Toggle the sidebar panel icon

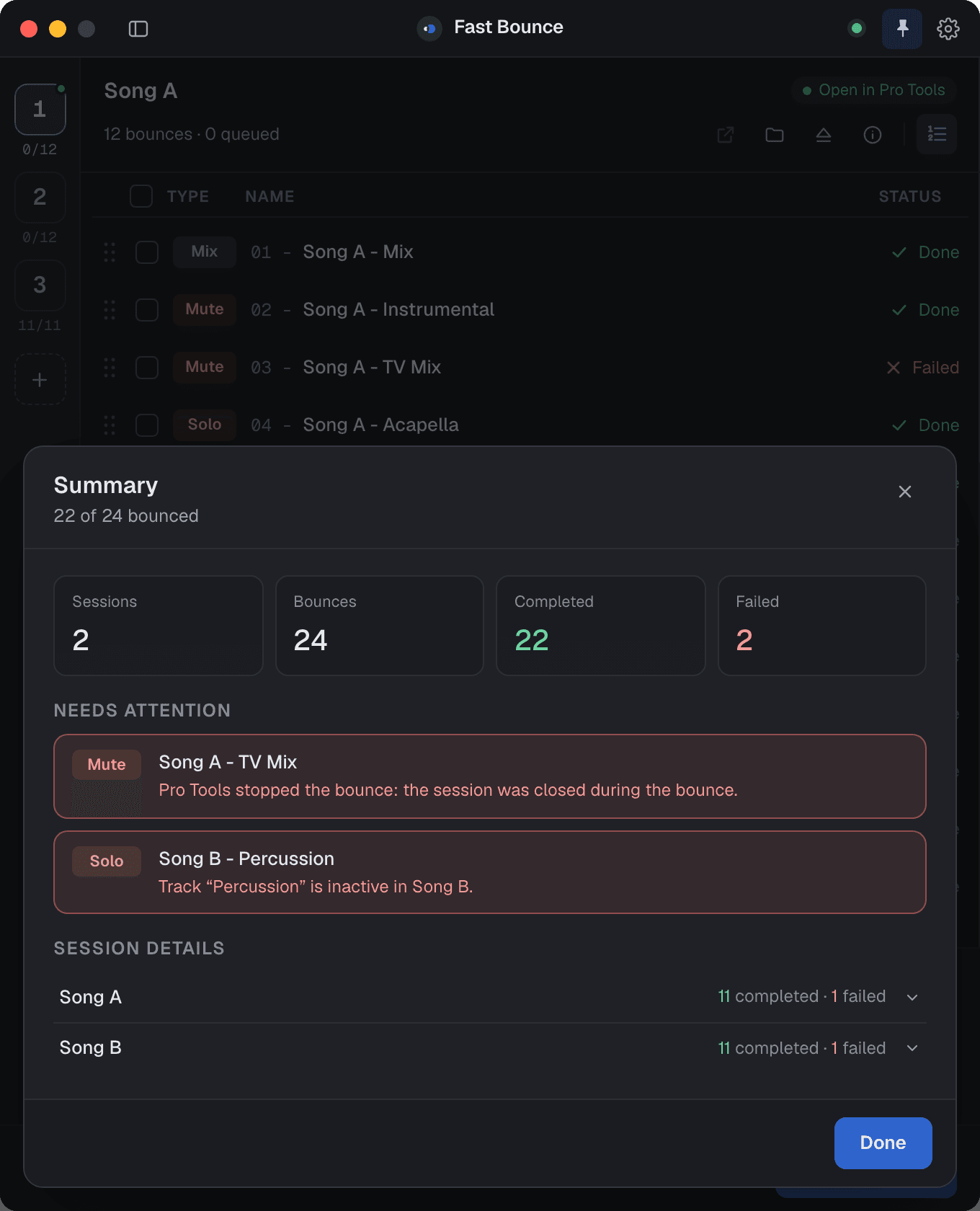point(138,29)
